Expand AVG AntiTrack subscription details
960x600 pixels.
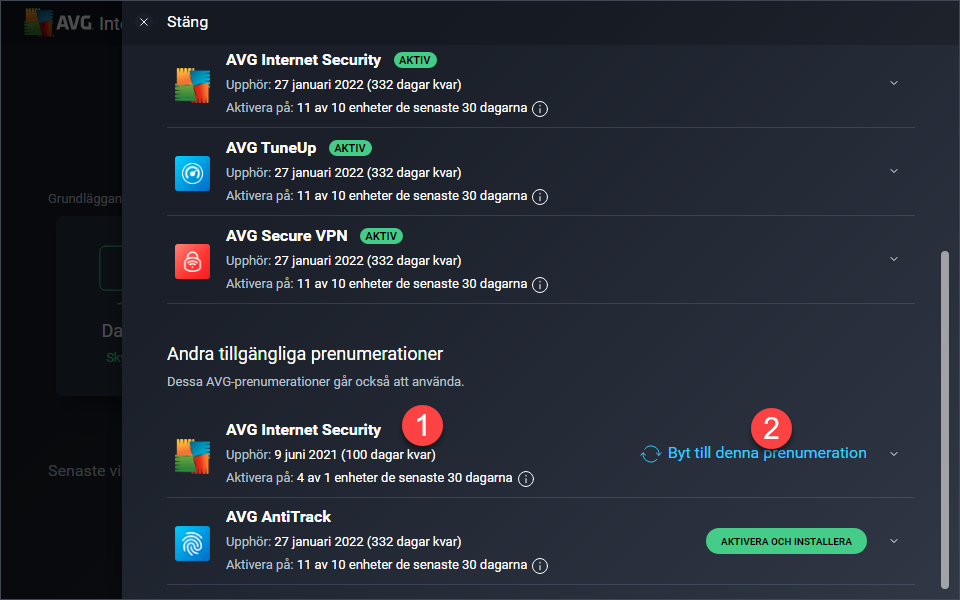pyautogui.click(x=894, y=541)
